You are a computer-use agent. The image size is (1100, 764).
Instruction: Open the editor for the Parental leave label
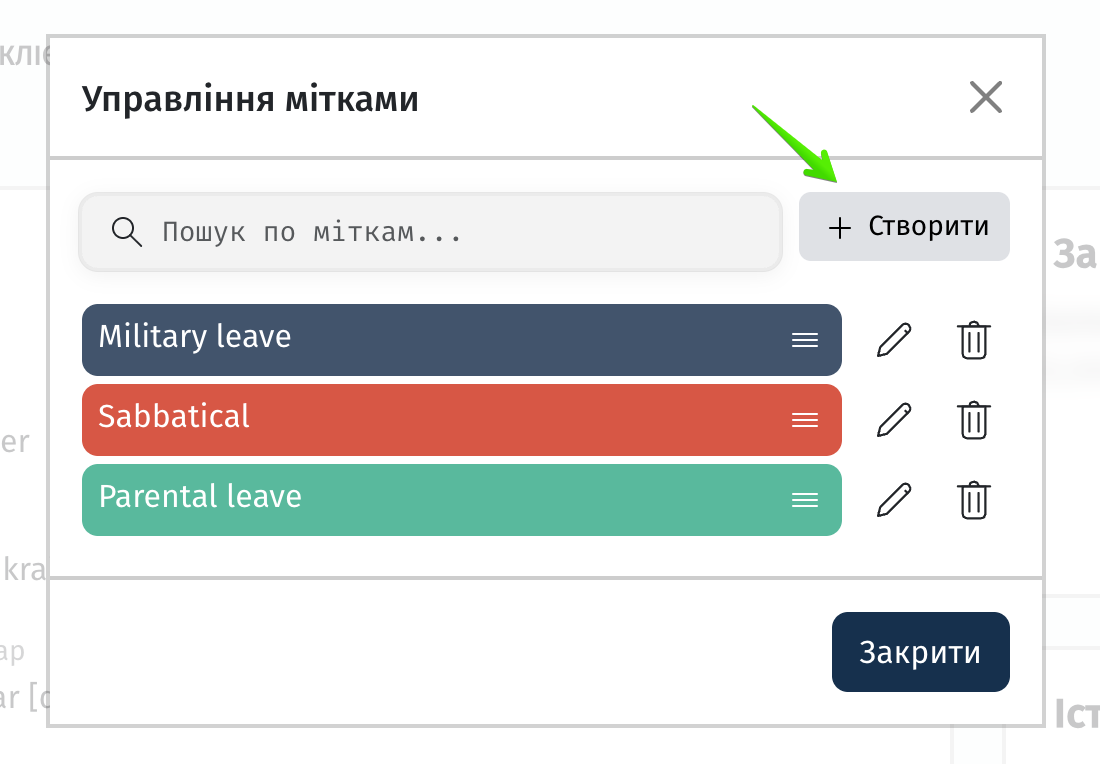click(x=894, y=500)
